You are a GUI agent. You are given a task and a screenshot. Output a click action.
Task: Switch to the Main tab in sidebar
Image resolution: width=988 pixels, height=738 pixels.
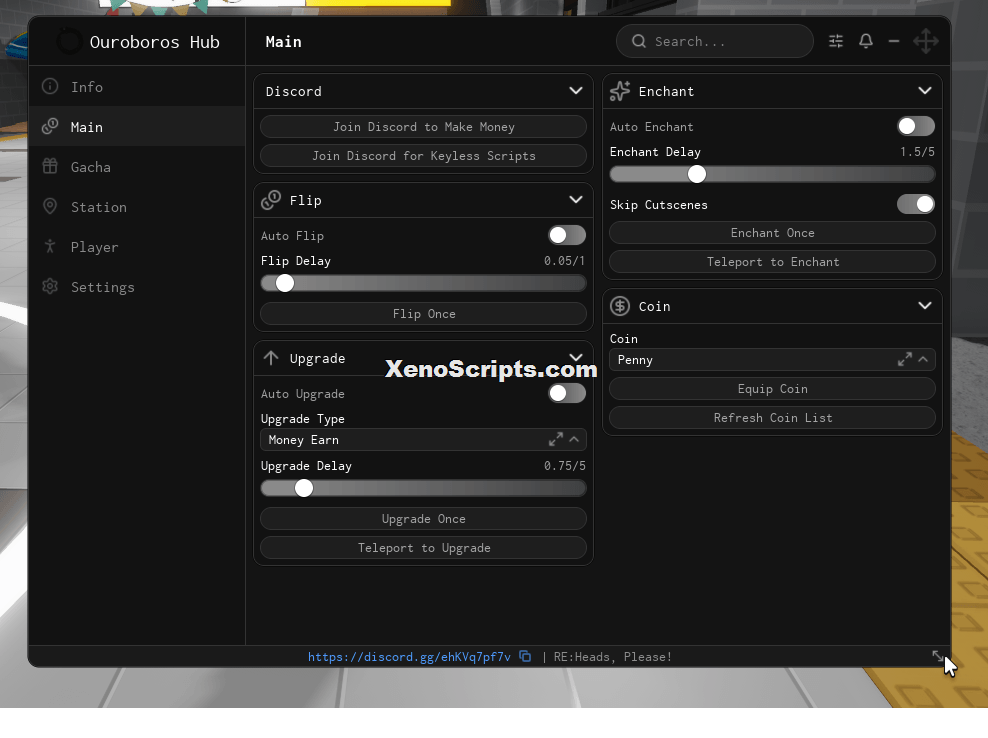tap(137, 127)
